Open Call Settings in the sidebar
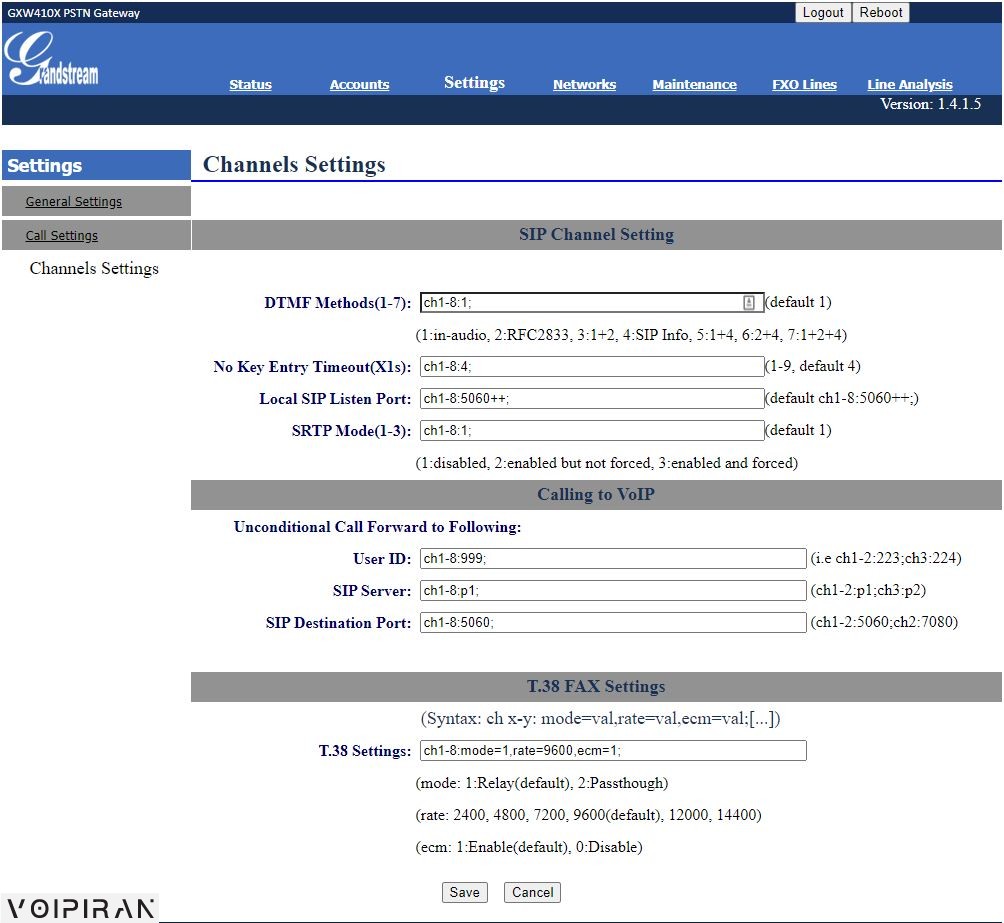This screenshot has width=1004, height=923. [61, 236]
